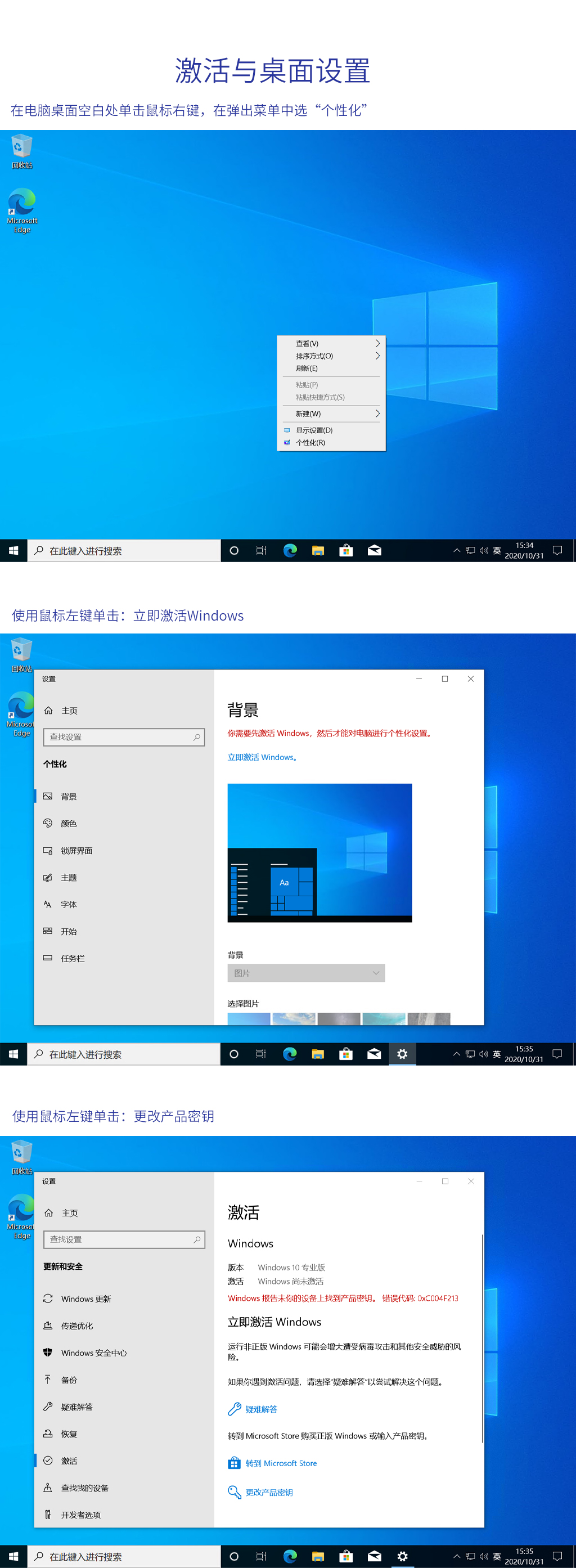Click the 粘贴快捷方式(S) menu entry
This screenshot has width=576, height=1568.
(x=331, y=397)
